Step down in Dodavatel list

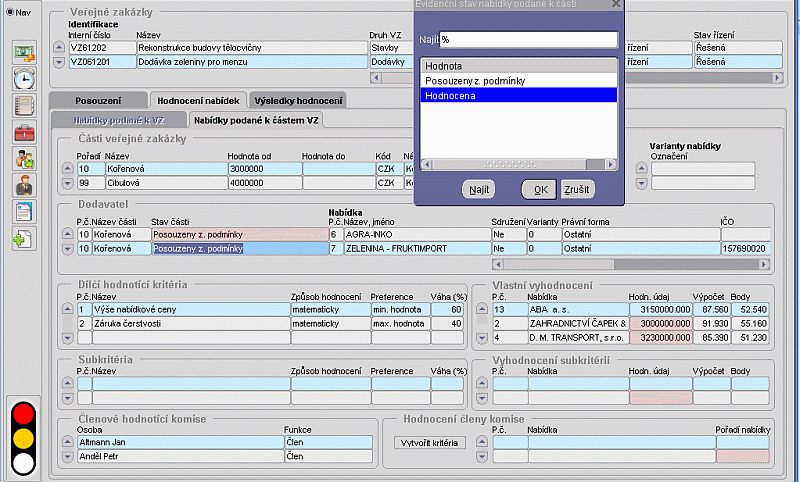point(67,249)
